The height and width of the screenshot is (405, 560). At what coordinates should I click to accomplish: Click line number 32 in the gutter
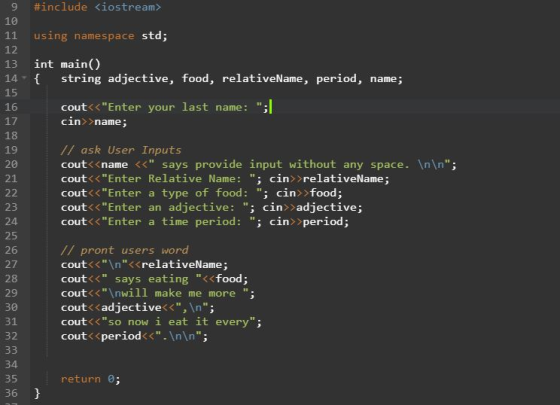(x=11, y=336)
